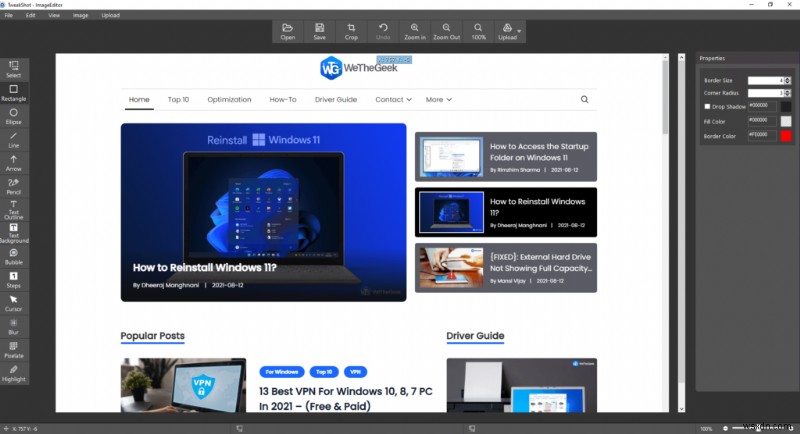800x434 pixels.
Task: Enable the Drop Shadow checkbox
Action: point(707,107)
